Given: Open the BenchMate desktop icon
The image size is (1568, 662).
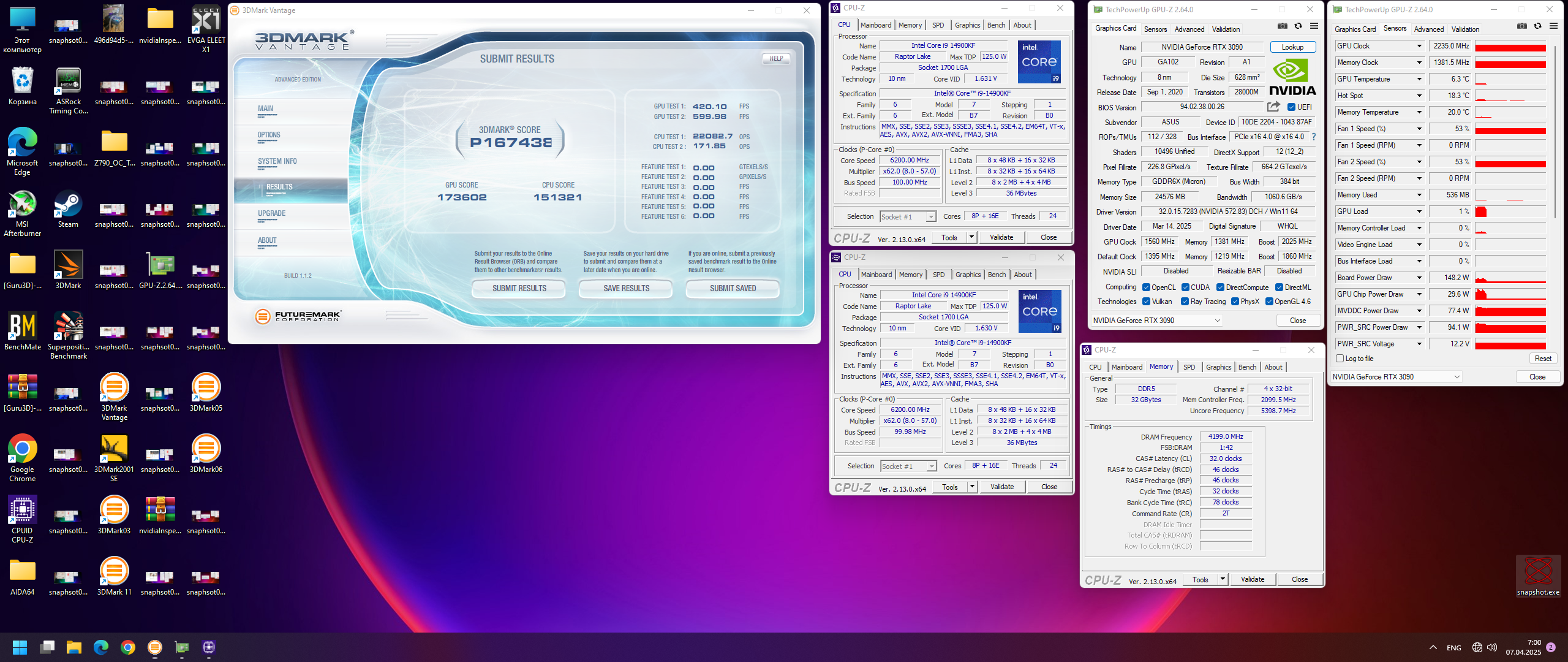Looking at the screenshot, I should [x=23, y=330].
